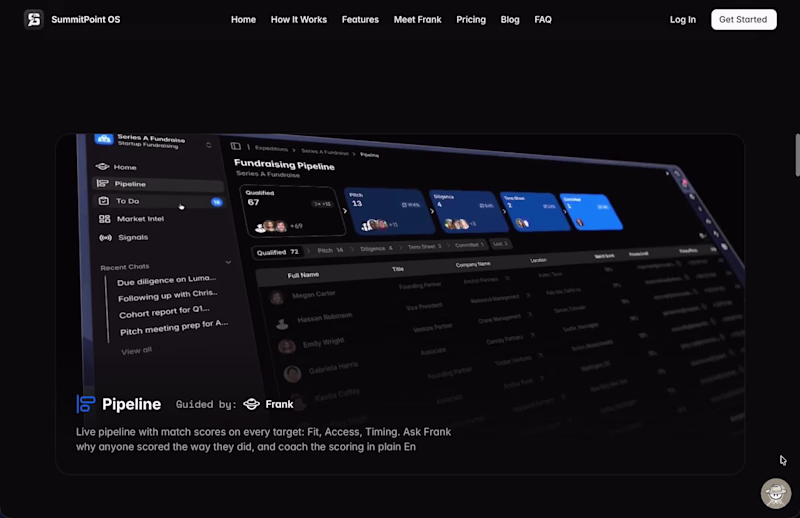Open 'Following up with Chris..' chat

point(167,295)
